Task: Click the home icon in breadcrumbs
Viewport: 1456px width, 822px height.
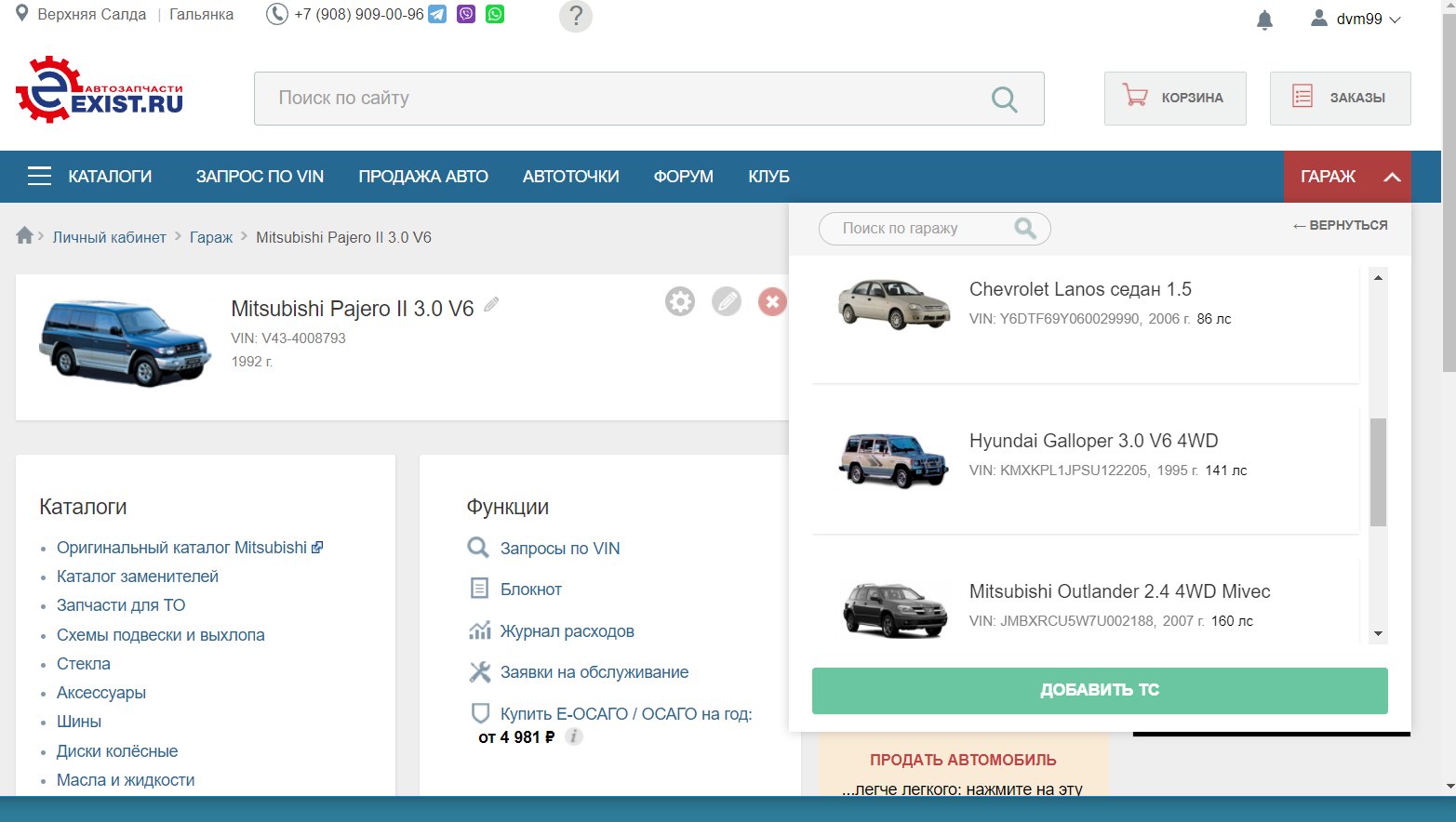Action: click(25, 236)
